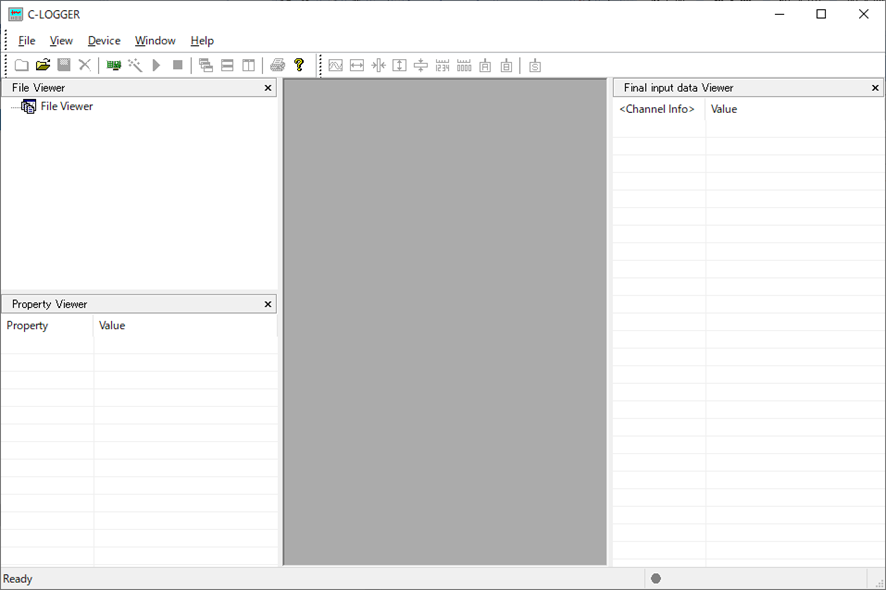Open the Window menu
Screen dimensions: 886x590
click(x=155, y=41)
